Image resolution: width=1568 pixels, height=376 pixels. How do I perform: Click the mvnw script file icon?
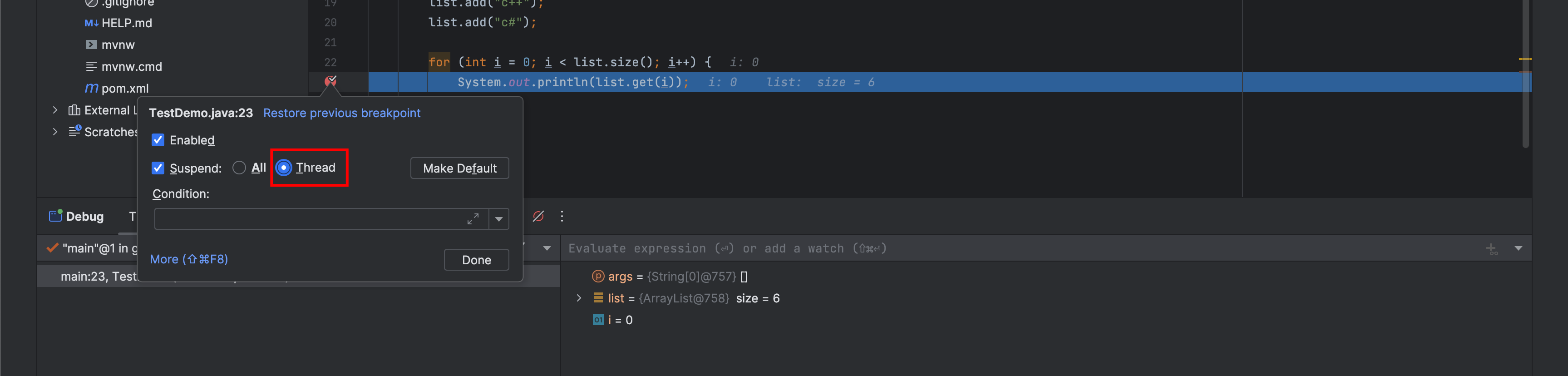pos(91,45)
